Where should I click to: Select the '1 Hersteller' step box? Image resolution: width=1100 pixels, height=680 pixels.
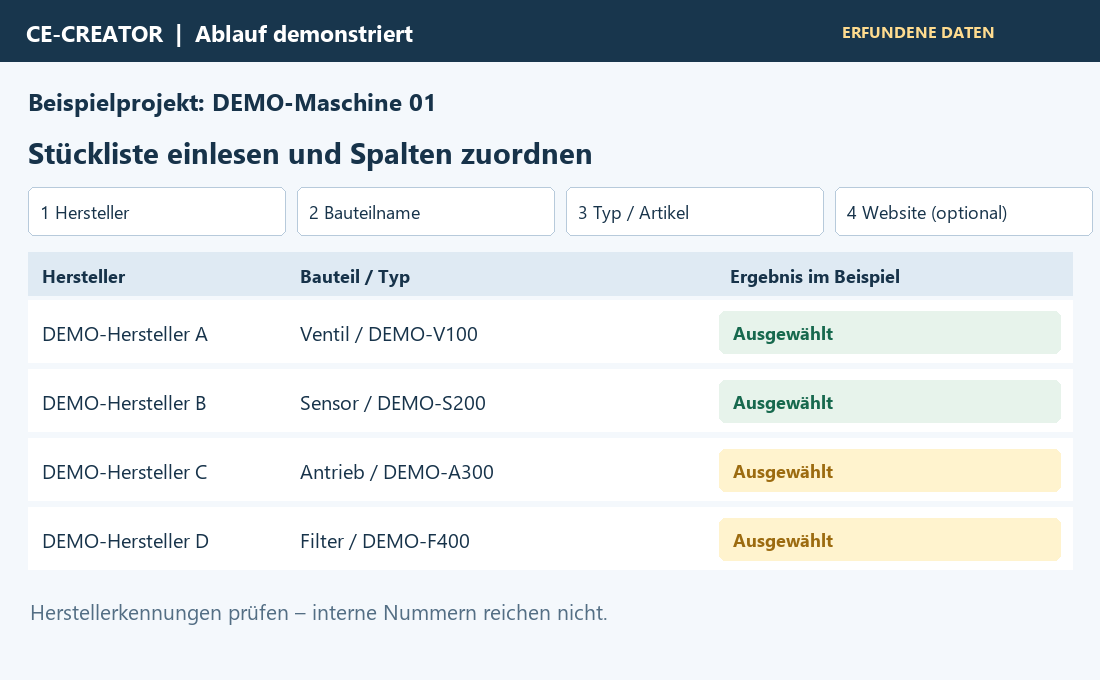pos(156,211)
